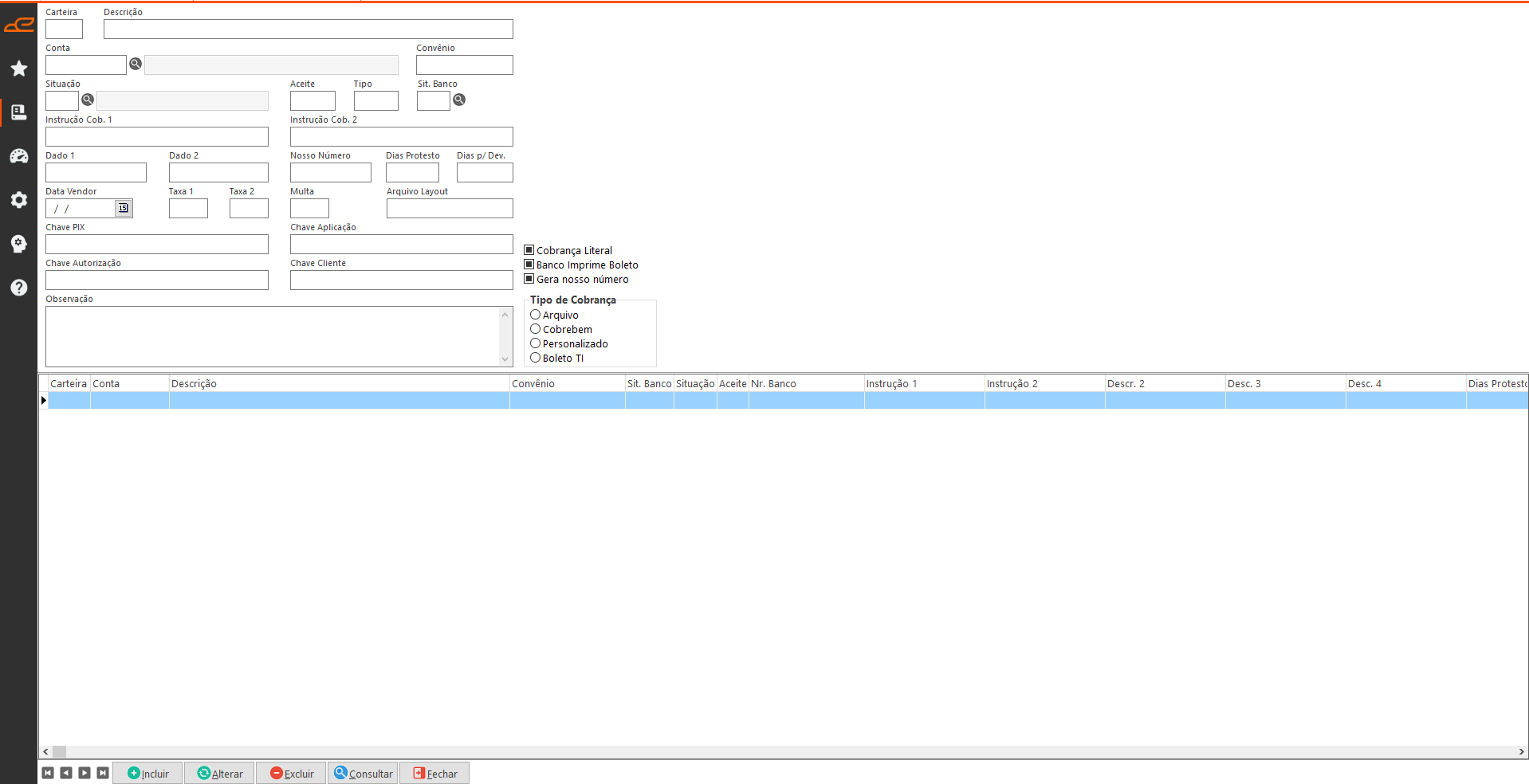Click the Descrição column header in grid
1529x784 pixels.
click(339, 383)
